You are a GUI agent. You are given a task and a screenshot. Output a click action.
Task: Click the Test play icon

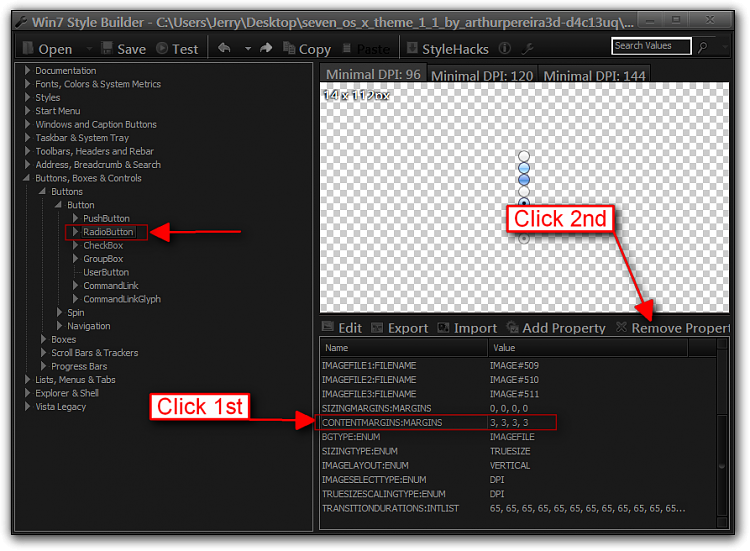(x=162, y=48)
